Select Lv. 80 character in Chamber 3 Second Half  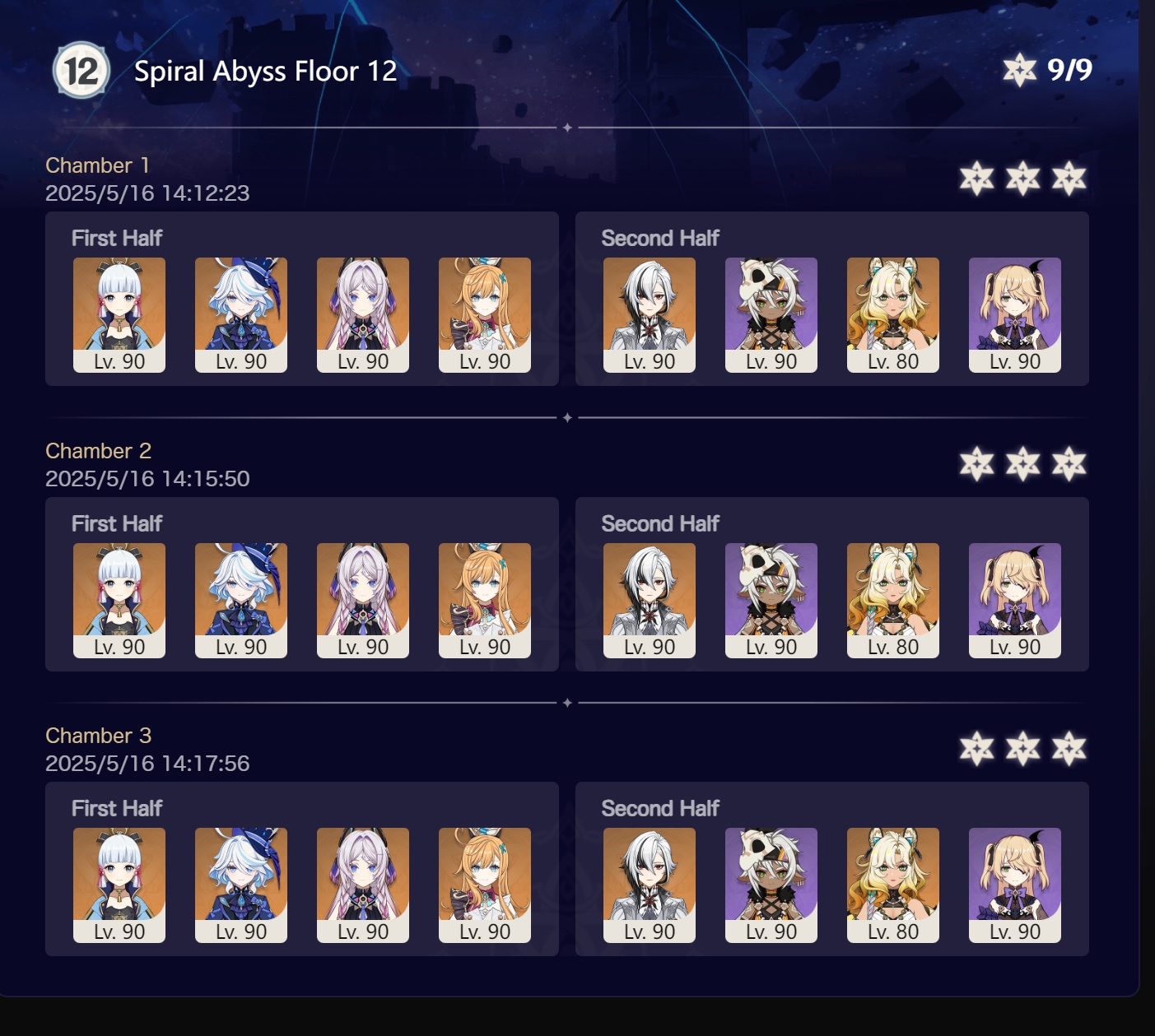point(893,885)
